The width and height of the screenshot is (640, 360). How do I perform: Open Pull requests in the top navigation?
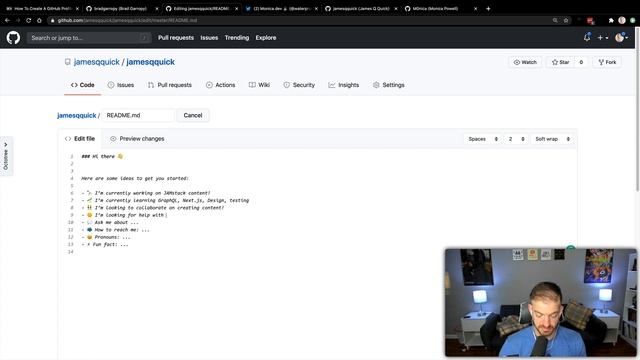176,38
